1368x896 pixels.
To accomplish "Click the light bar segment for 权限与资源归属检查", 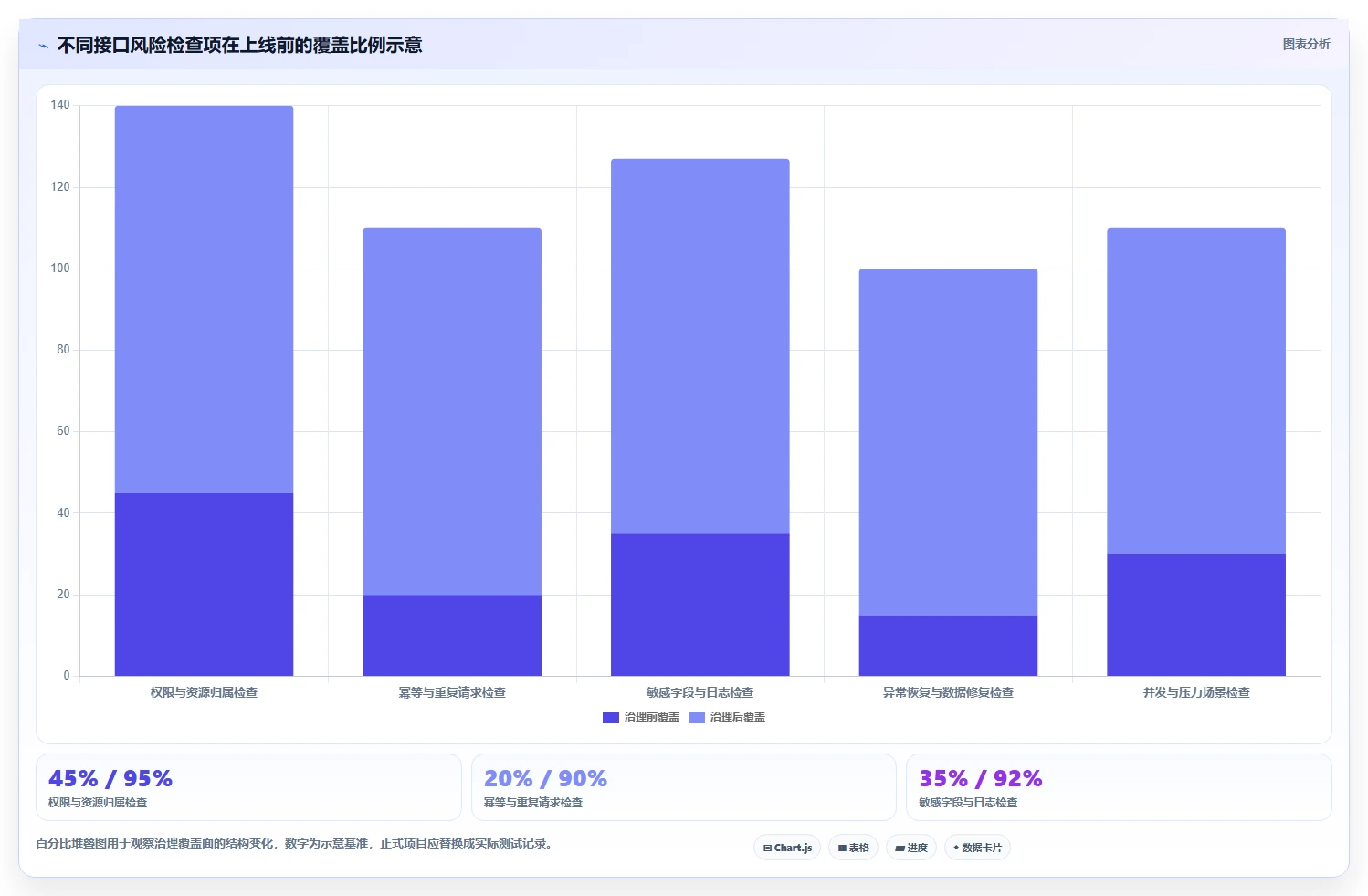I will point(204,300).
